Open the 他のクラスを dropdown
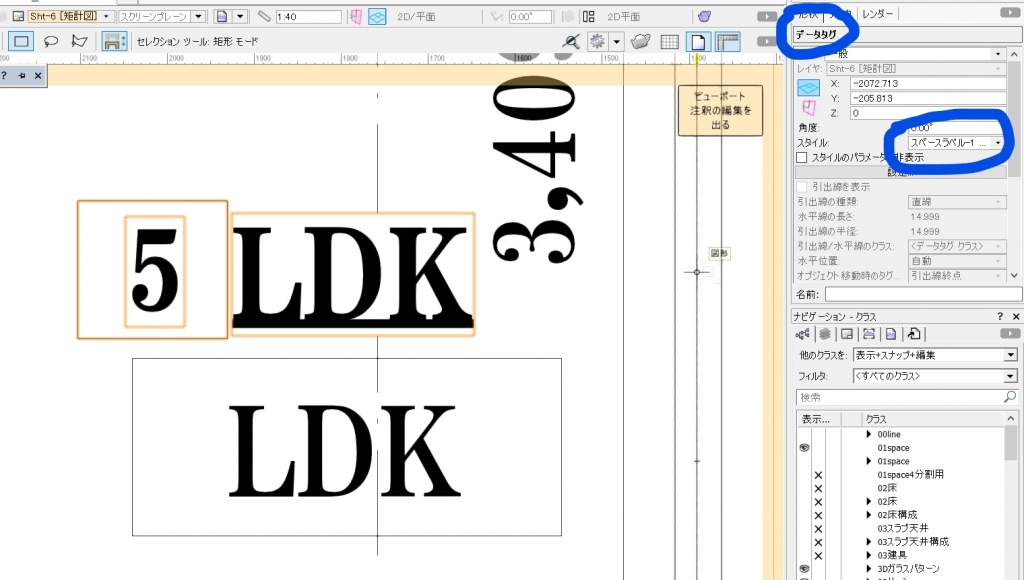1024x580 pixels. (935, 355)
